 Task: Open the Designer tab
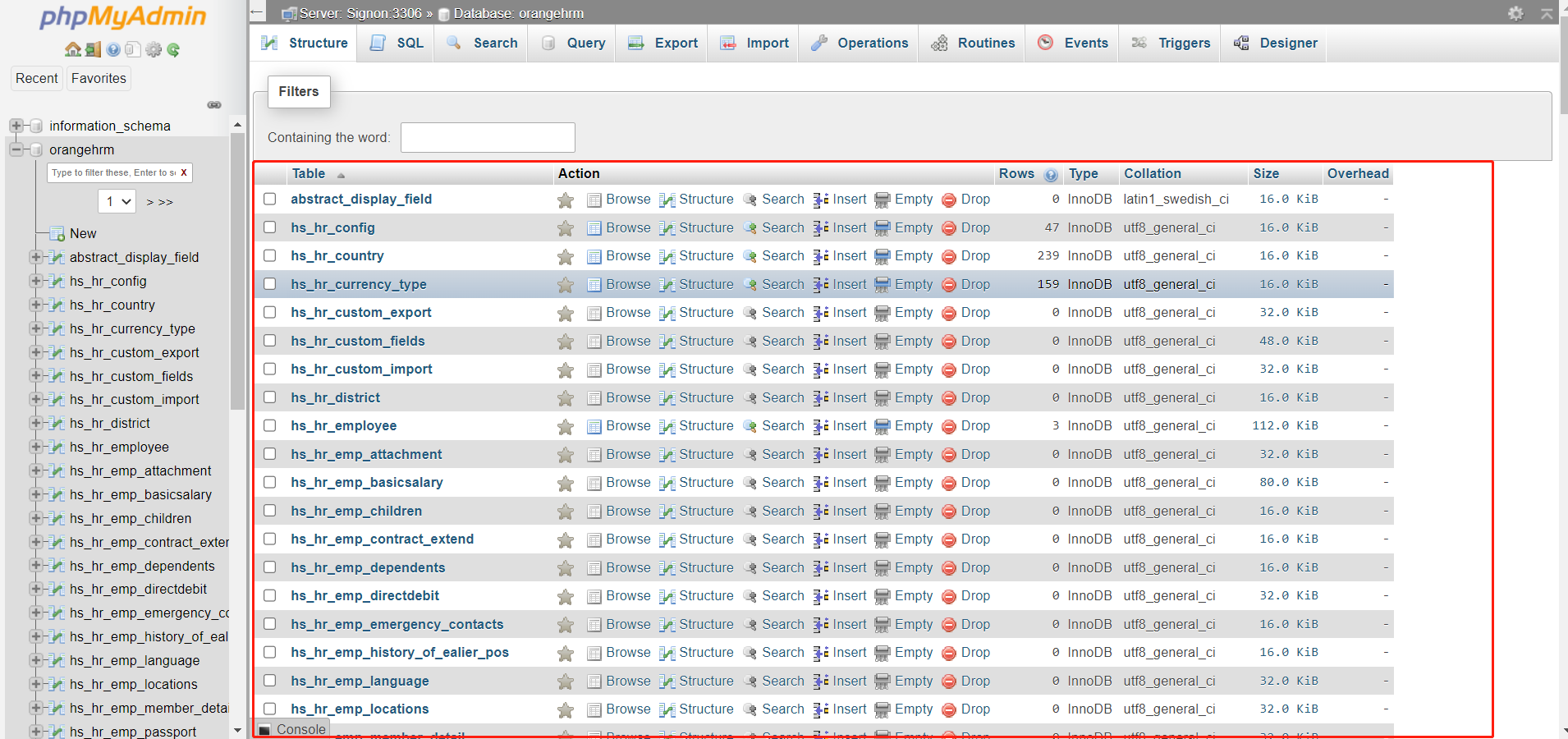click(1275, 44)
